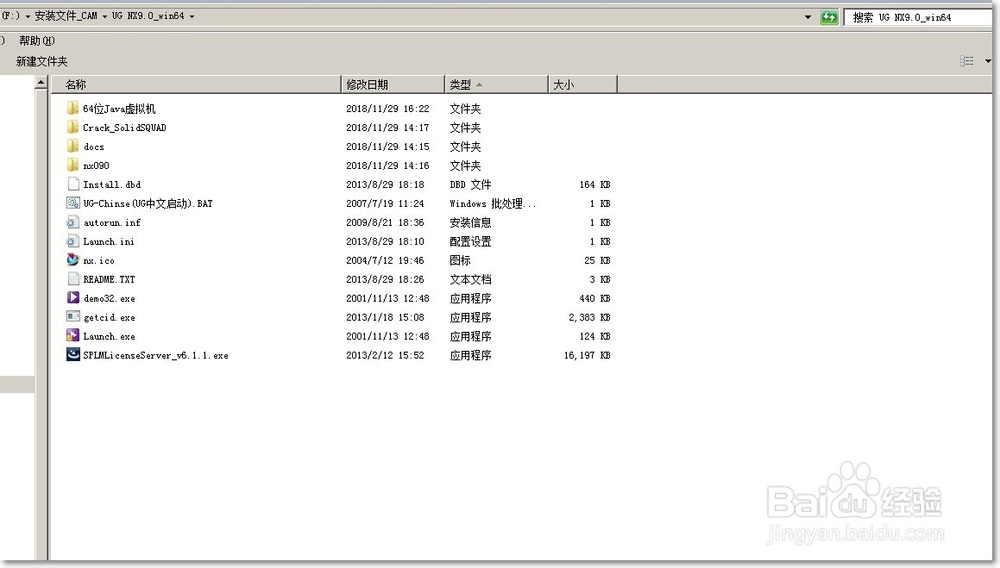Click the size value 440 KB
1000x568 pixels.
click(594, 298)
